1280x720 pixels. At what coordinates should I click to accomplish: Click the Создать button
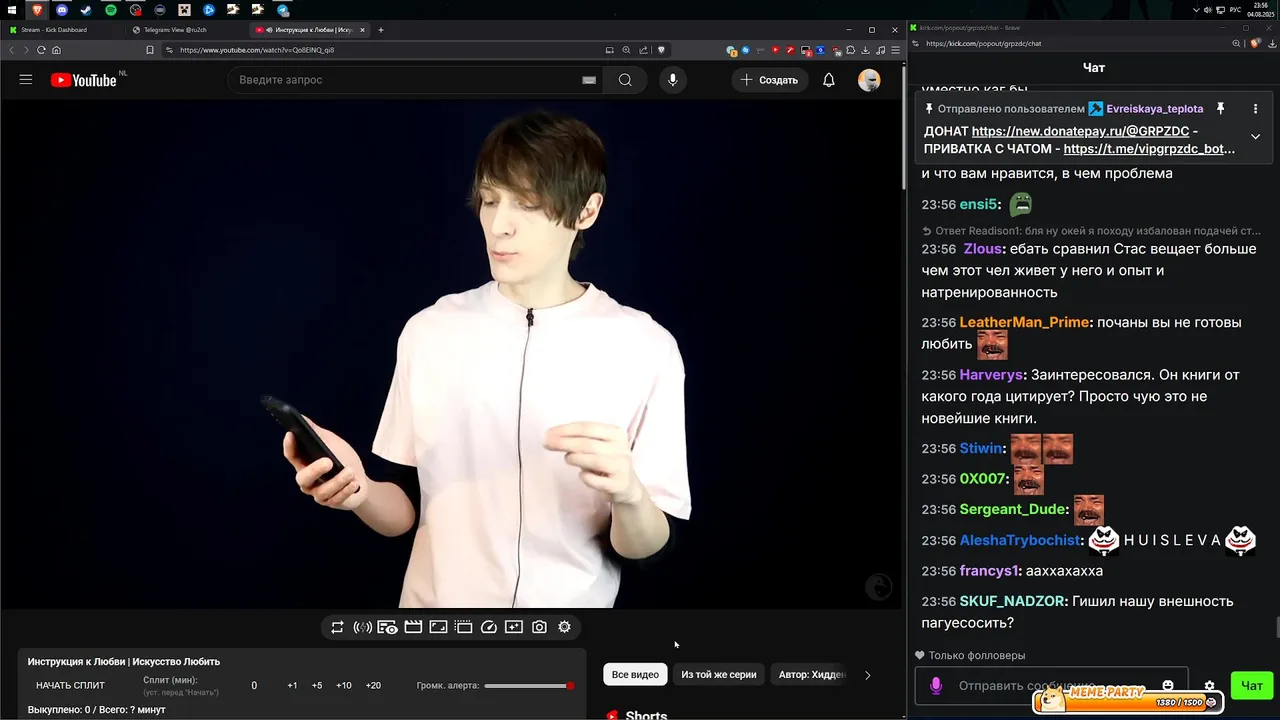(769, 80)
